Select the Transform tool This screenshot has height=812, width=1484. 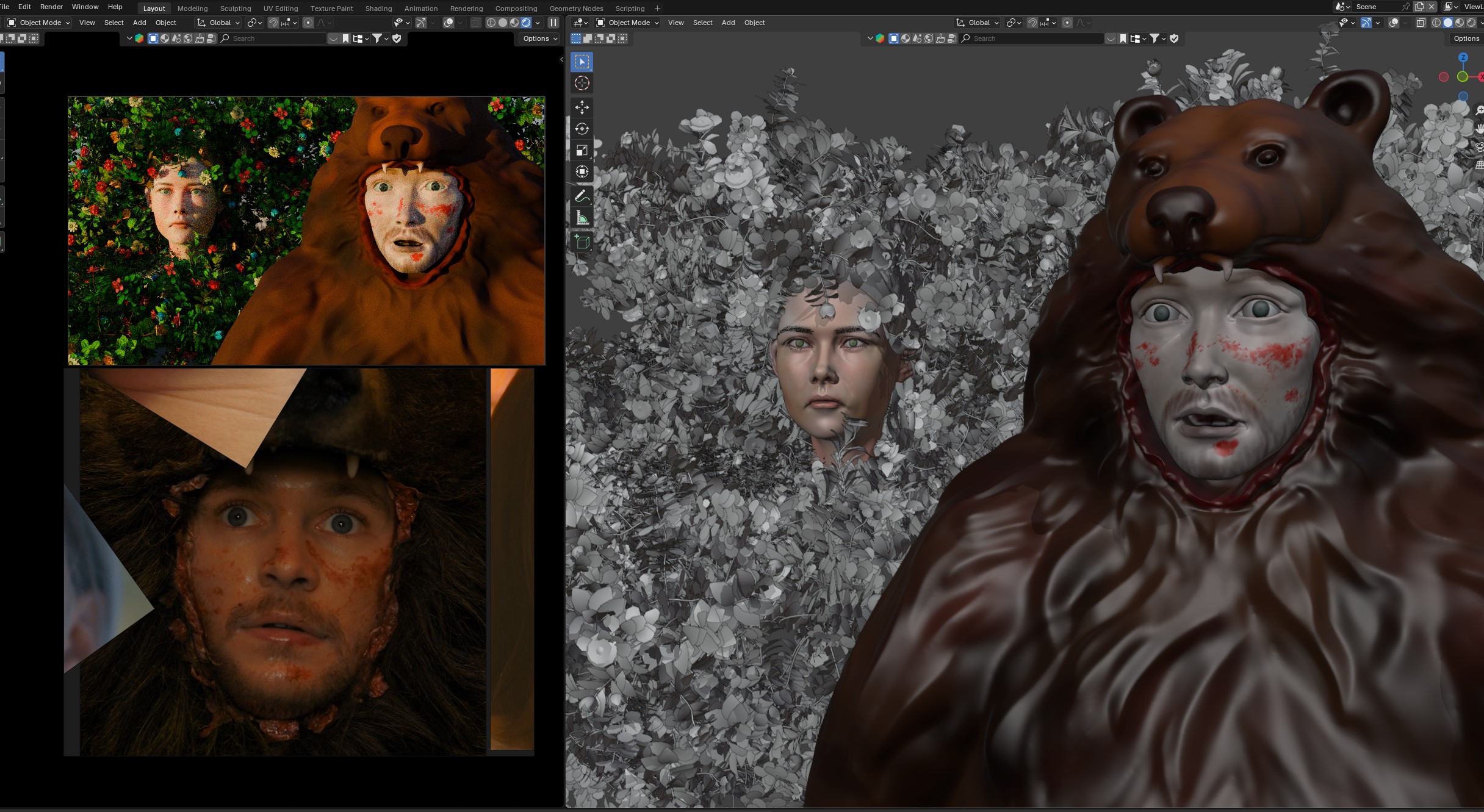tap(582, 171)
